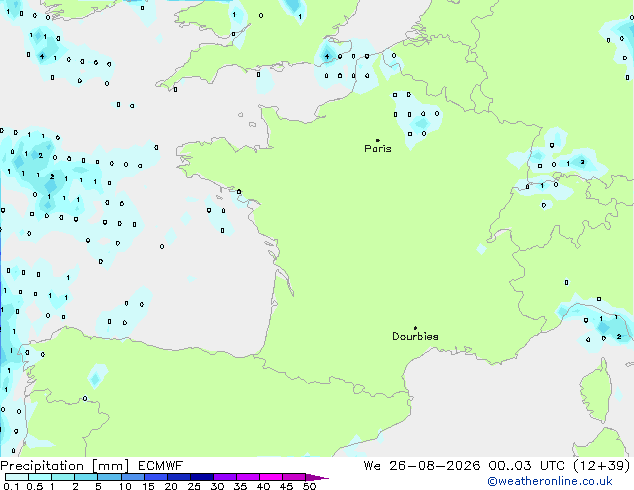Select the Dourbies place label

(415, 336)
